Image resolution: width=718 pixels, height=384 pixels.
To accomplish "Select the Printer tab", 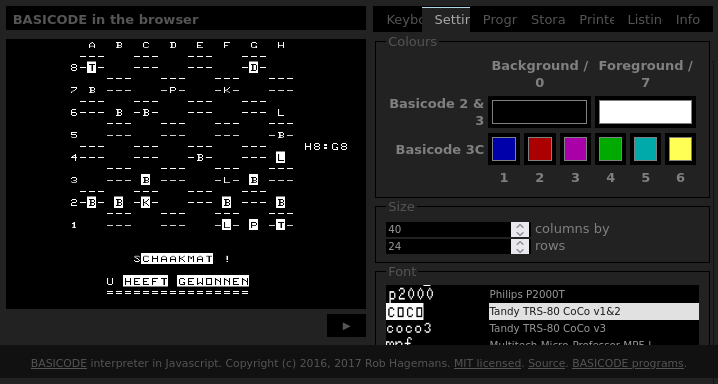I will (596, 20).
